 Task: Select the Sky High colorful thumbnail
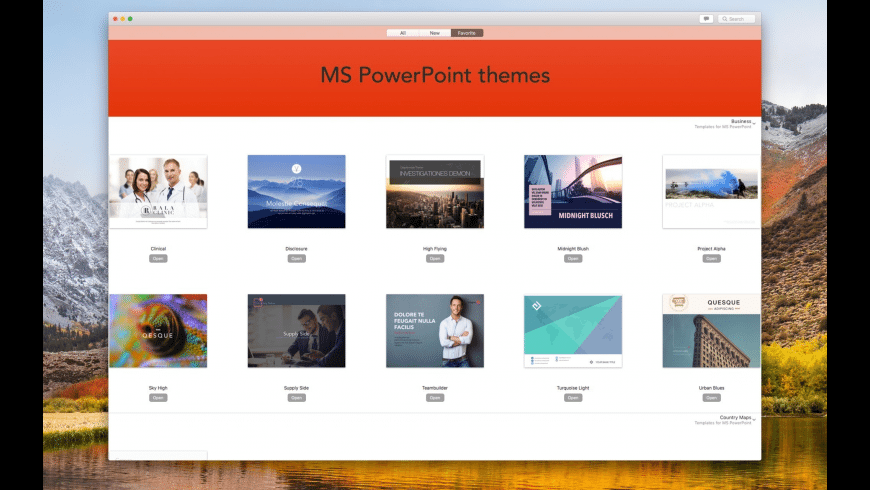click(x=158, y=331)
